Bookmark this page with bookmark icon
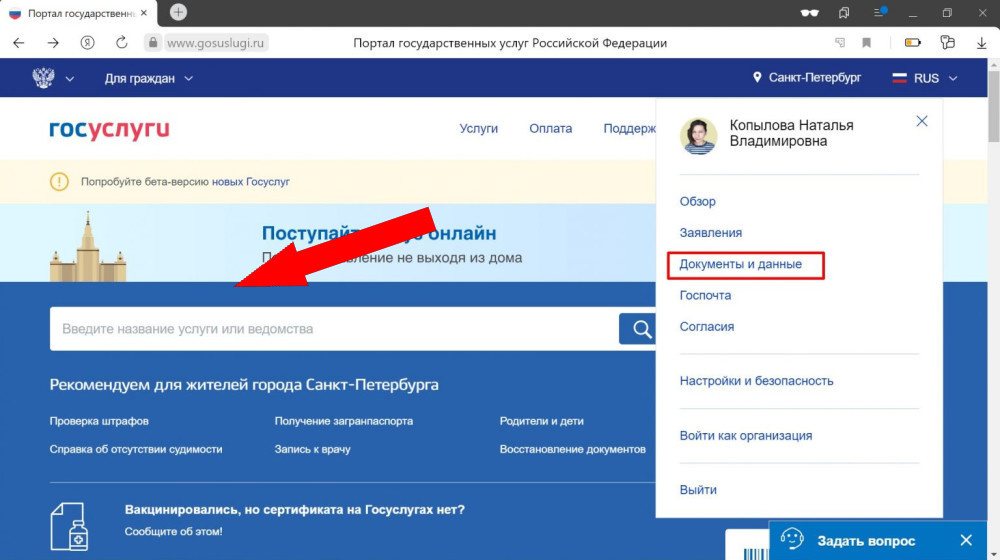1000x560 pixels. (866, 43)
